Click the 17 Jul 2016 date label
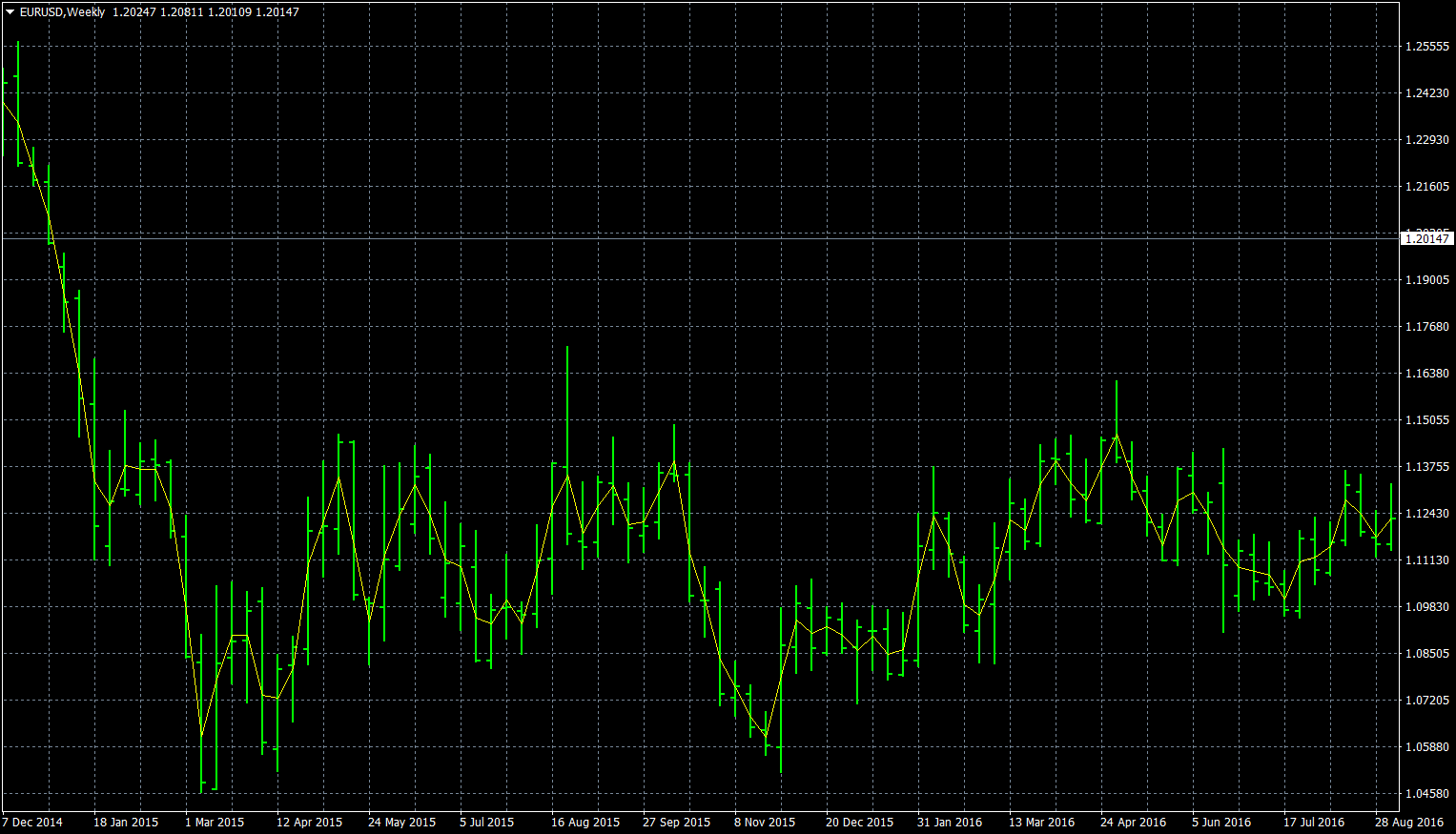The width and height of the screenshot is (1456, 834). [x=1314, y=822]
